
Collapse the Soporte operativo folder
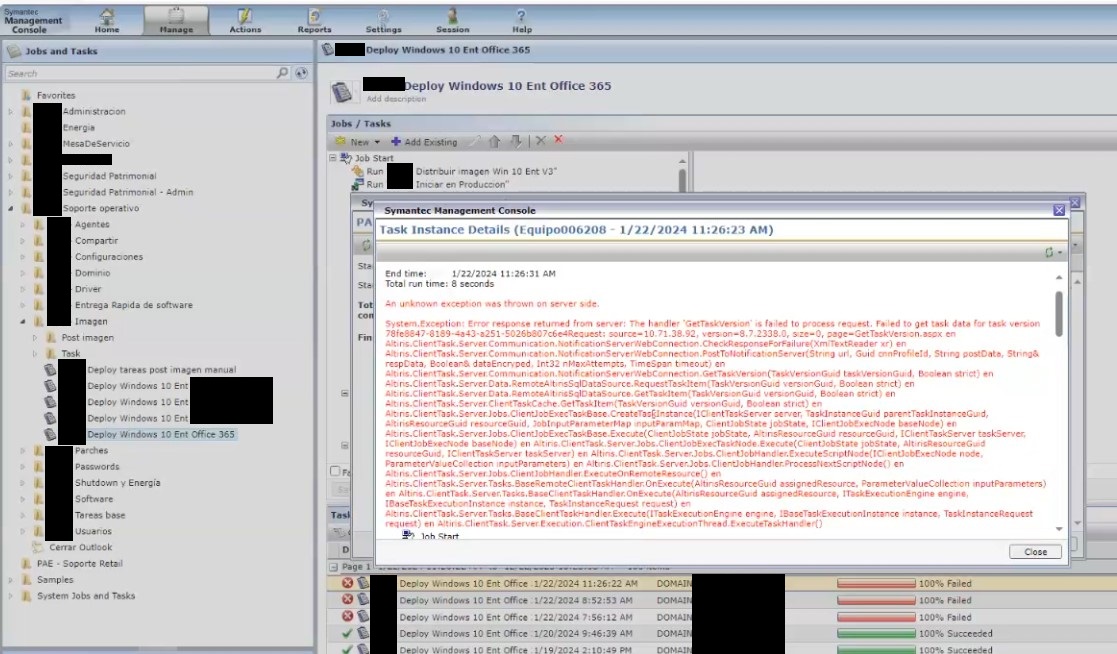(x=11, y=209)
